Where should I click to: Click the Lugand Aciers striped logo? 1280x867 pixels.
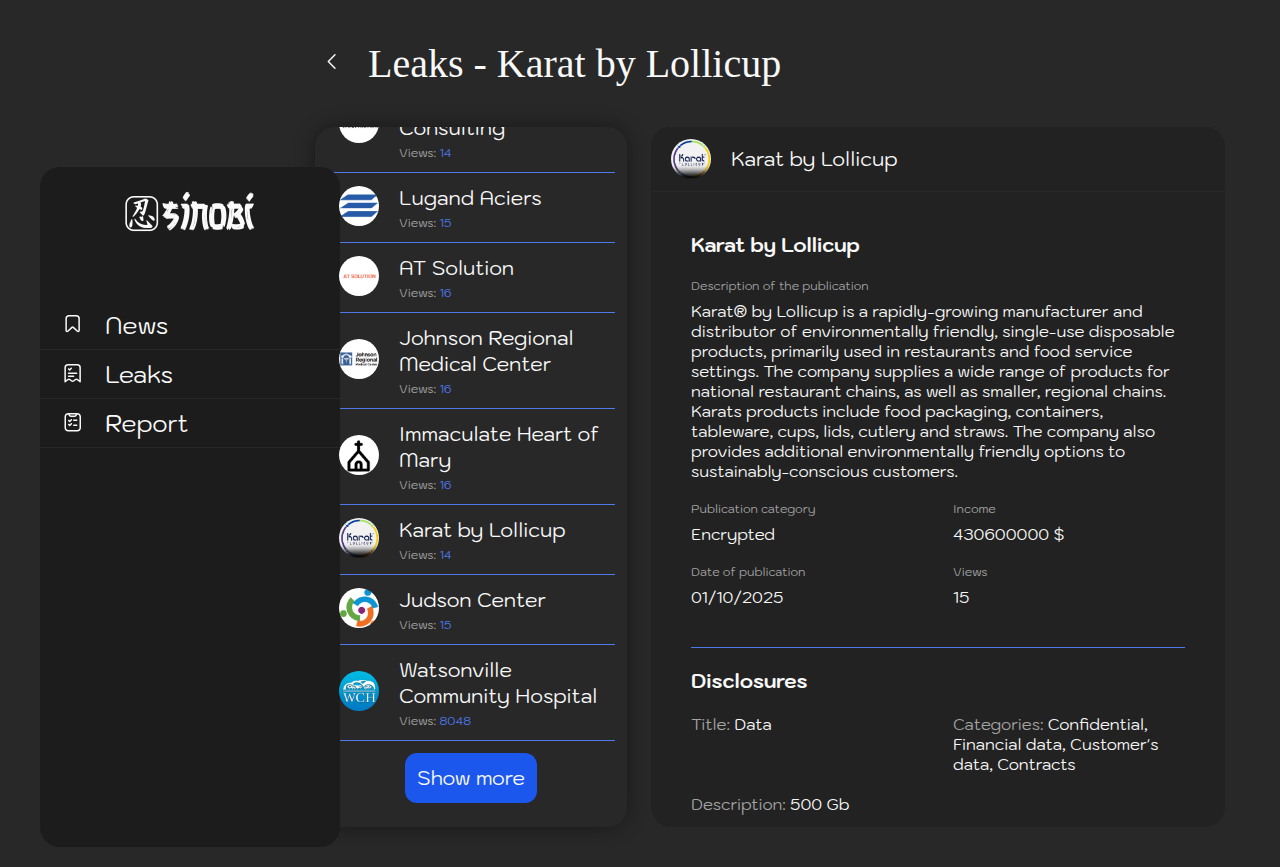(359, 206)
